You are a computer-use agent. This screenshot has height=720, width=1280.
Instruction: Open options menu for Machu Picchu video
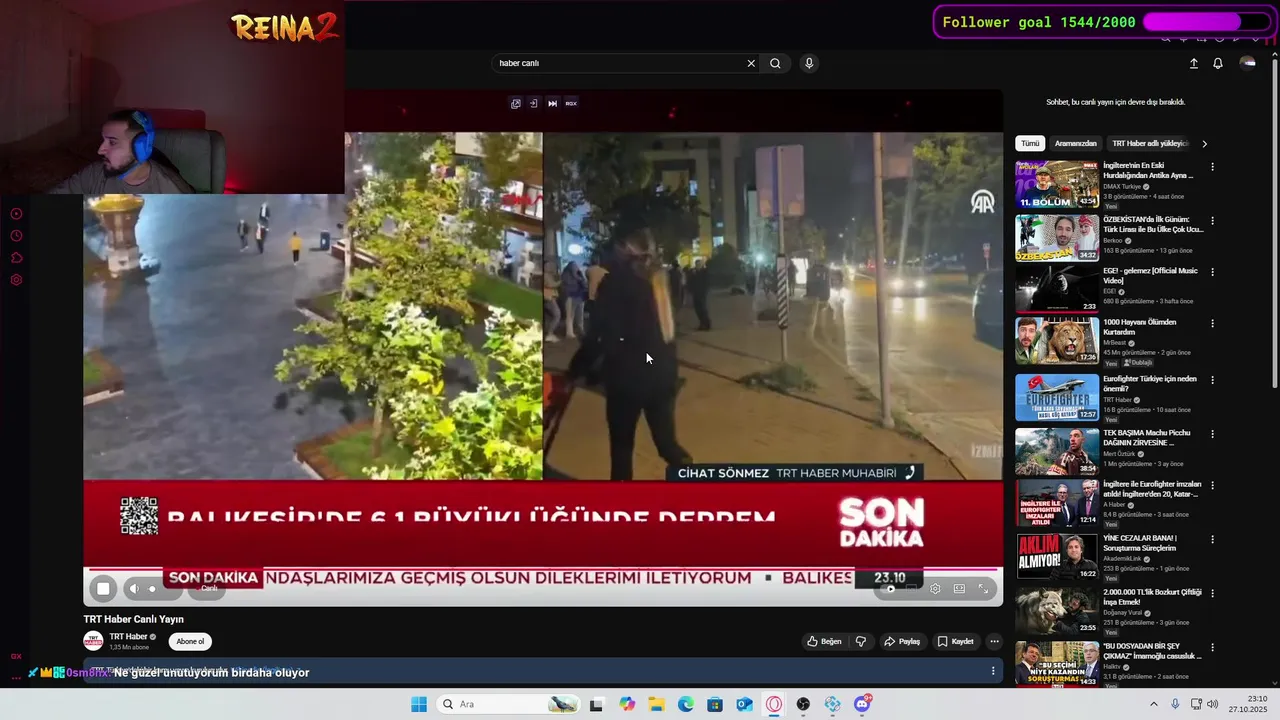pos(1212,433)
